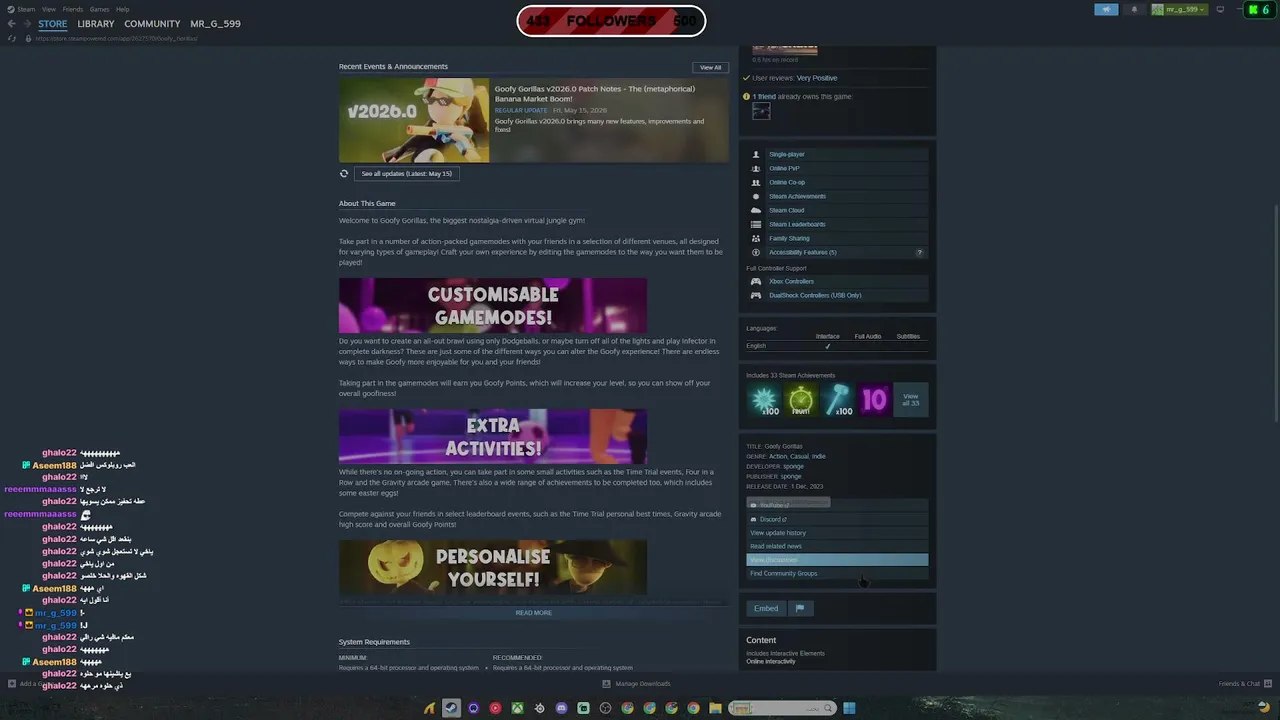1280x720 pixels.
Task: Click the friend avatar who owns this game
Action: tap(761, 111)
